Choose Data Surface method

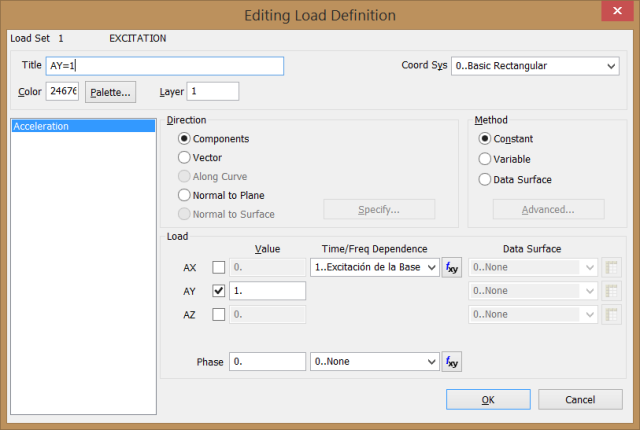(515, 179)
